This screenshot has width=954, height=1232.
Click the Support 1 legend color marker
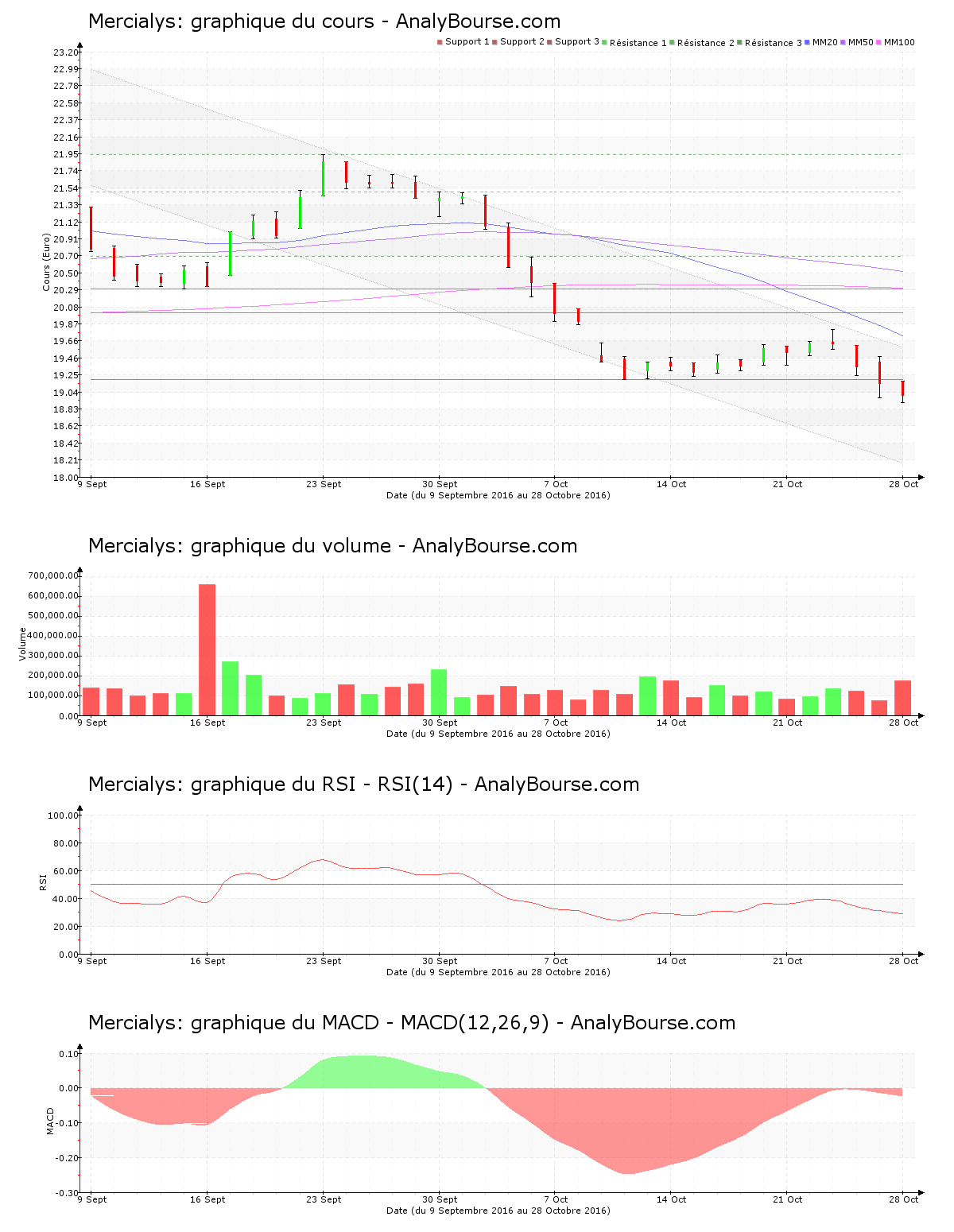coord(440,42)
